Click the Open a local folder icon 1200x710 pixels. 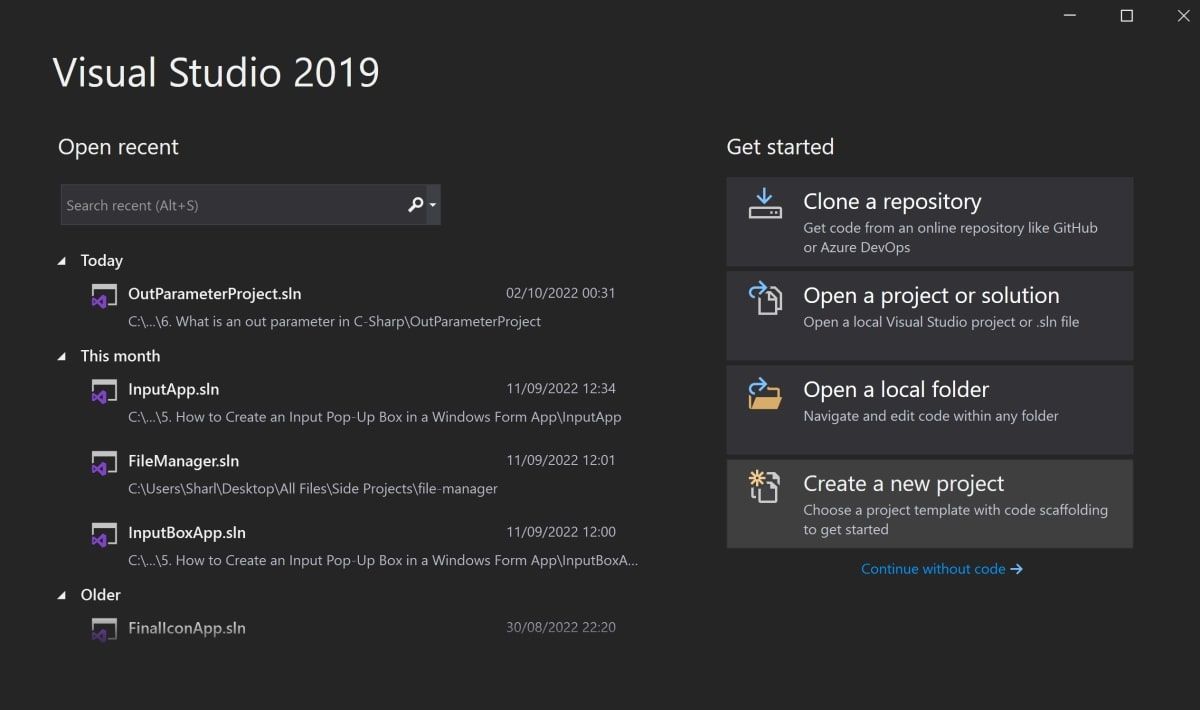tap(765, 392)
